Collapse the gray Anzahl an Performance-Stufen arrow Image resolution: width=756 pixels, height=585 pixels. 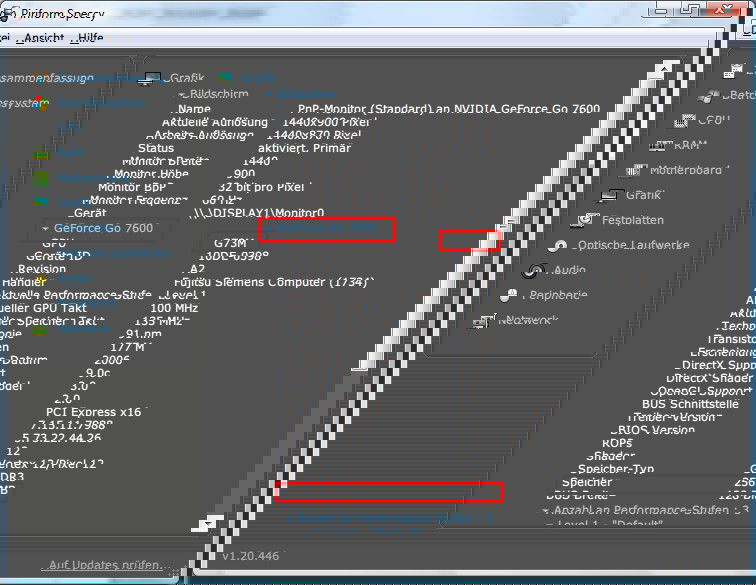[545, 511]
